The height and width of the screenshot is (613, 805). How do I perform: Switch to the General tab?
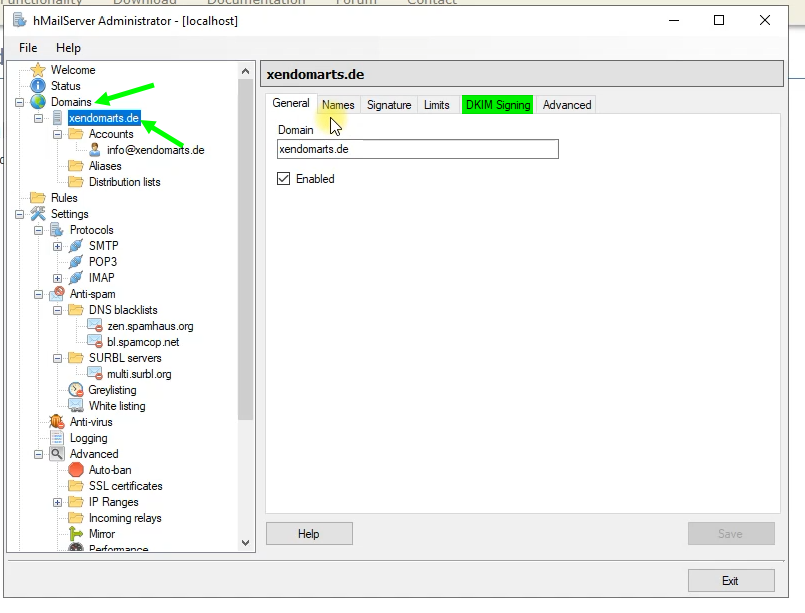pos(291,103)
